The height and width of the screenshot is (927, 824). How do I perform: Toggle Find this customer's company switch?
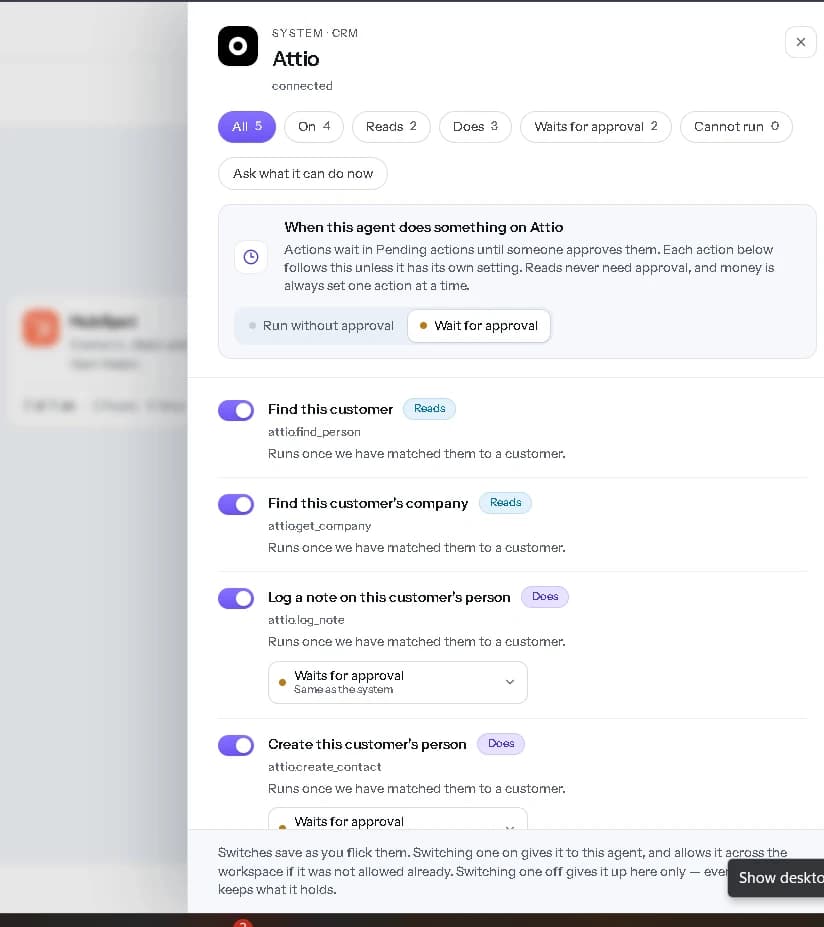click(236, 504)
